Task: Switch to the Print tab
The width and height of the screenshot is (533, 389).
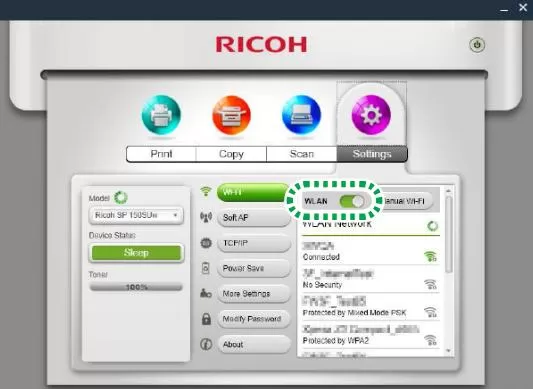Action: pyautogui.click(x=161, y=154)
